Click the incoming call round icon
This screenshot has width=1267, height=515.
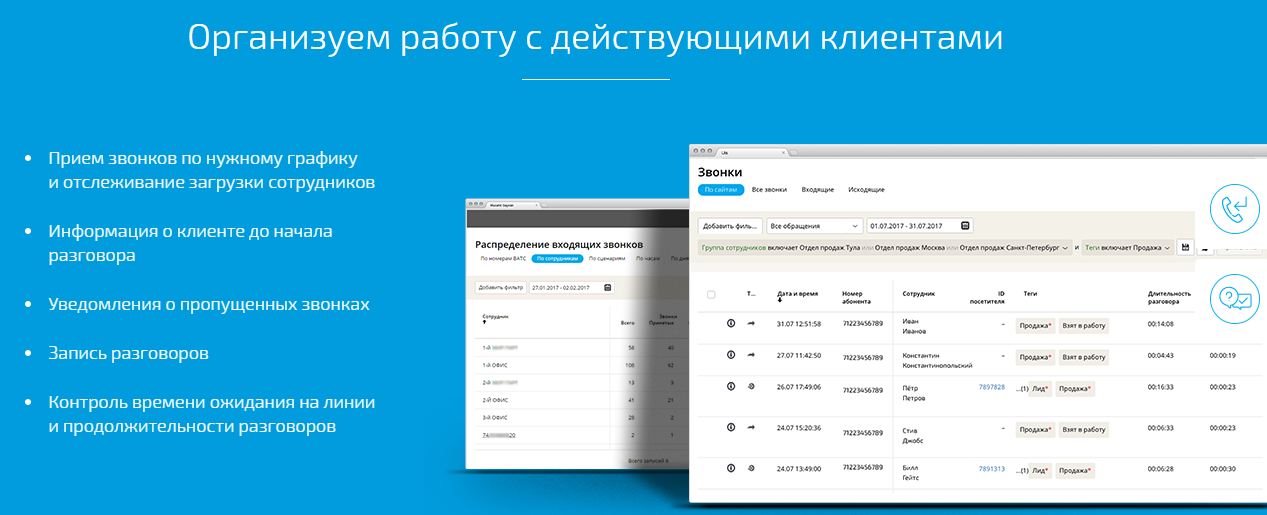[1234, 209]
